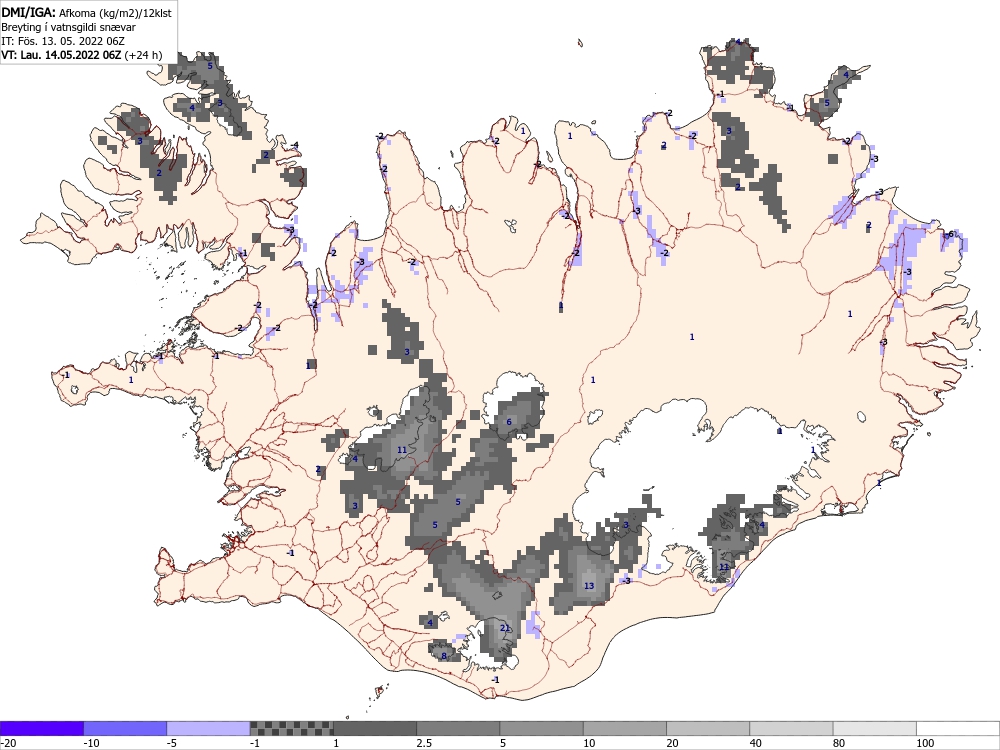Click the "8" value near the south coast

444,656
